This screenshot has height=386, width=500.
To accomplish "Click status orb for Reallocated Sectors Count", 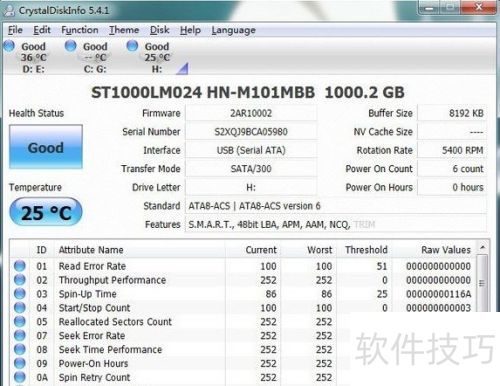I will pyautogui.click(x=20, y=321).
